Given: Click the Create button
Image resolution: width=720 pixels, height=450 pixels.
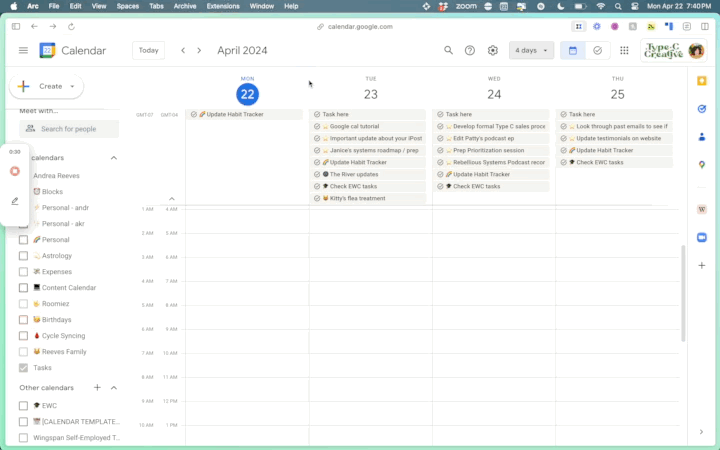Looking at the screenshot, I should click(x=46, y=86).
